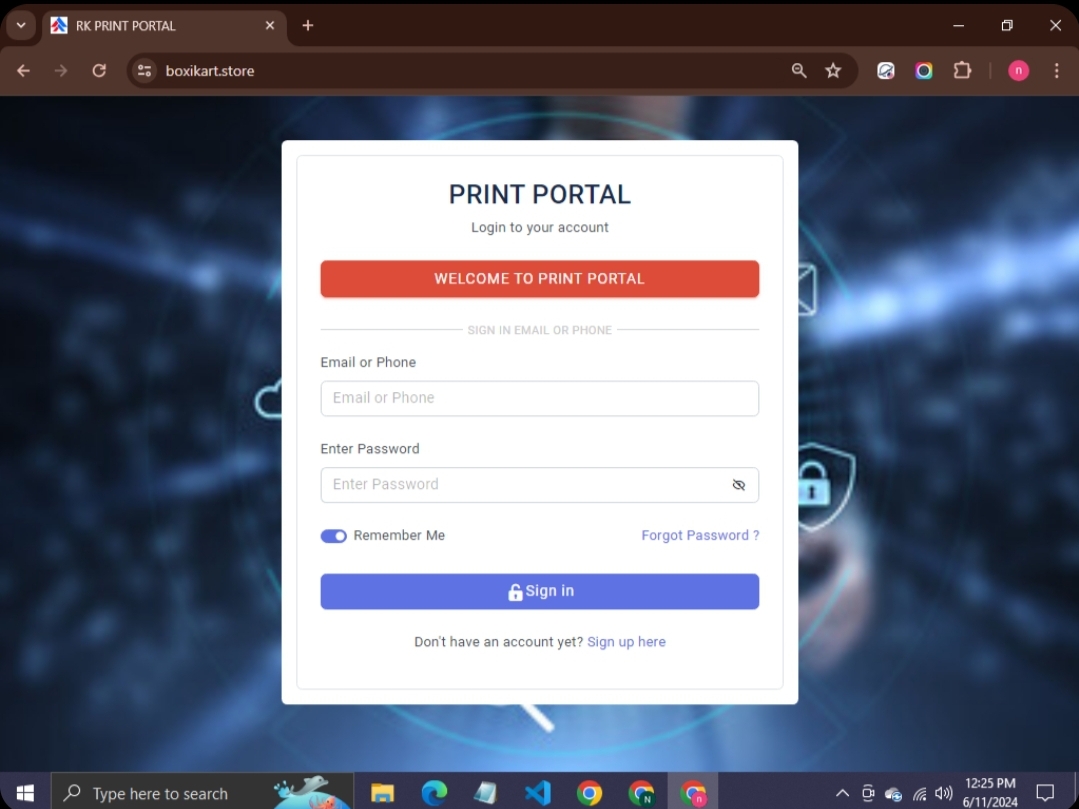Viewport: 1079px width, 809px height.
Task: Open the Wi-Fi network tray icon
Action: pos(919,794)
